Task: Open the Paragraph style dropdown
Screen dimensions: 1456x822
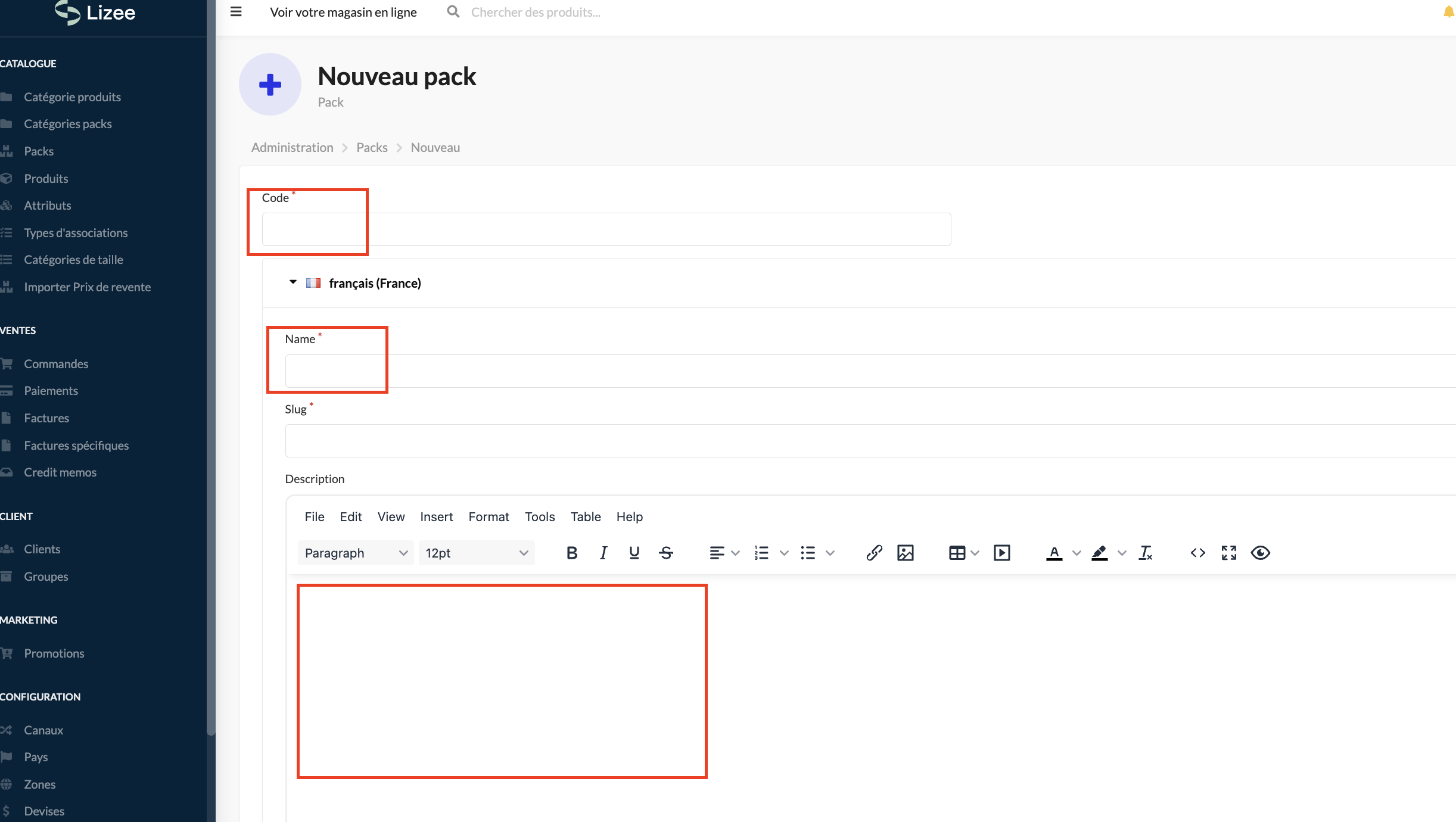Action: [x=356, y=553]
